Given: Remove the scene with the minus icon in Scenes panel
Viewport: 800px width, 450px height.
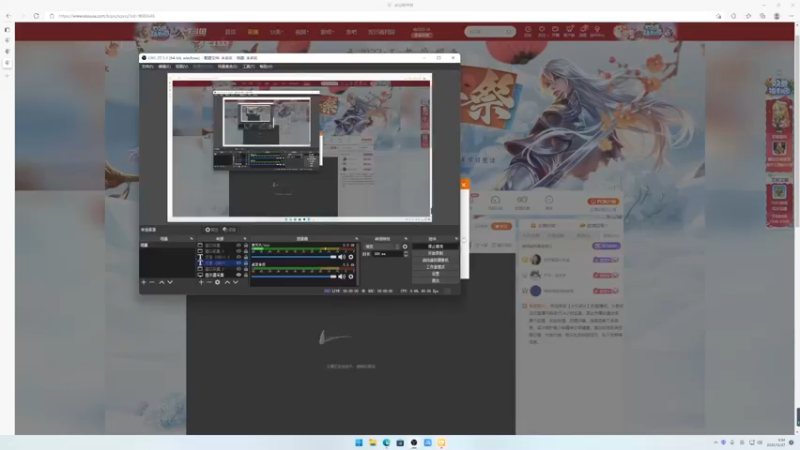Looking at the screenshot, I should (152, 282).
